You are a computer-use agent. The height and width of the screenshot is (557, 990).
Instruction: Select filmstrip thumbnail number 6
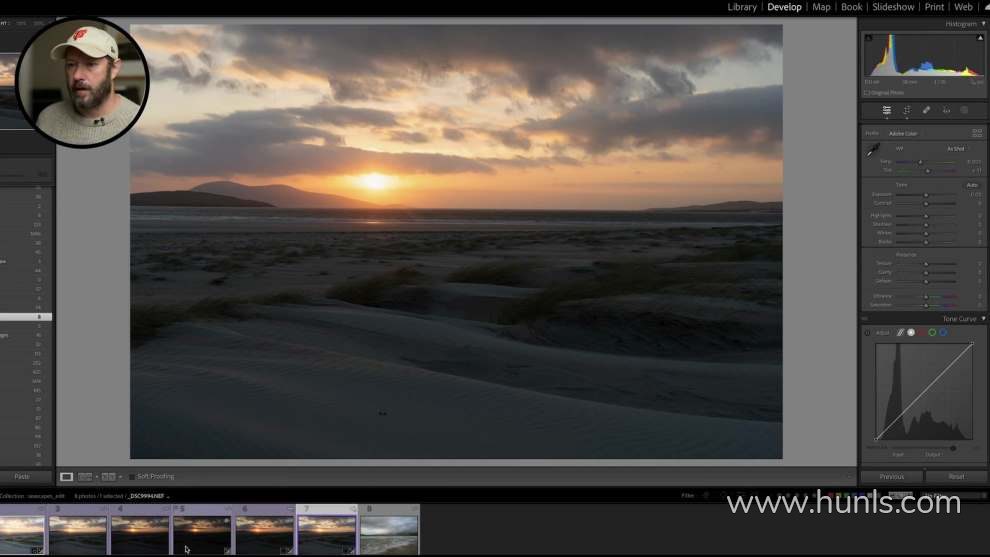[x=265, y=534]
